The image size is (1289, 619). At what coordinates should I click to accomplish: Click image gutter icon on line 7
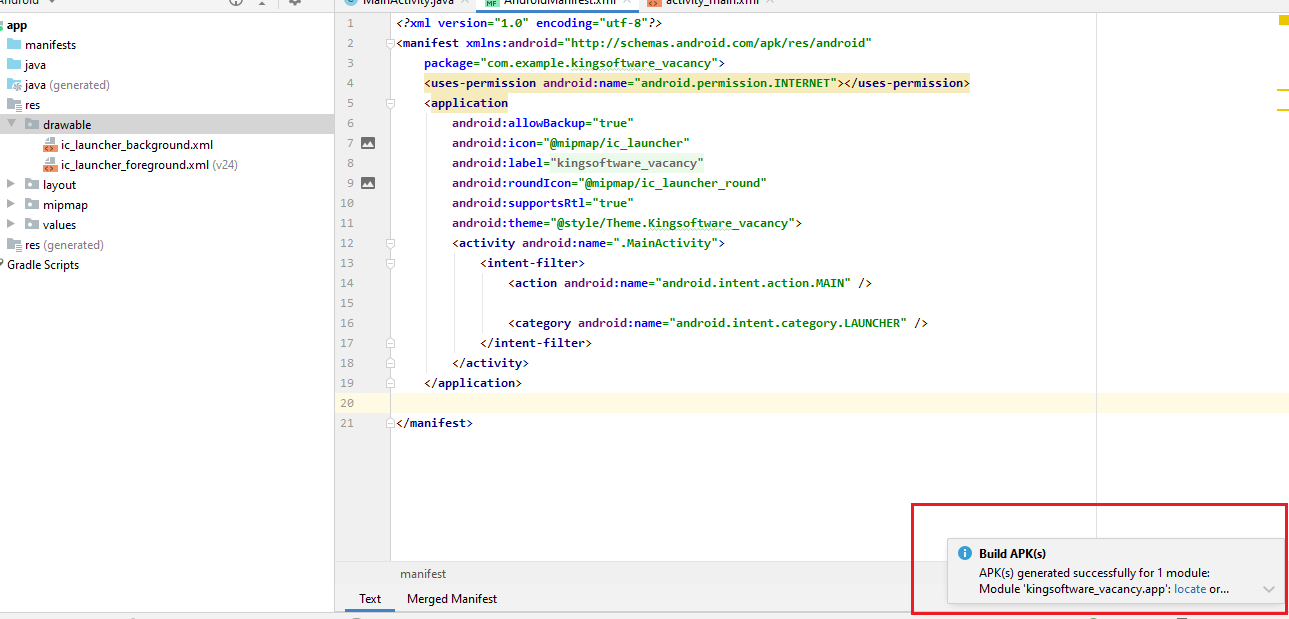[368, 143]
